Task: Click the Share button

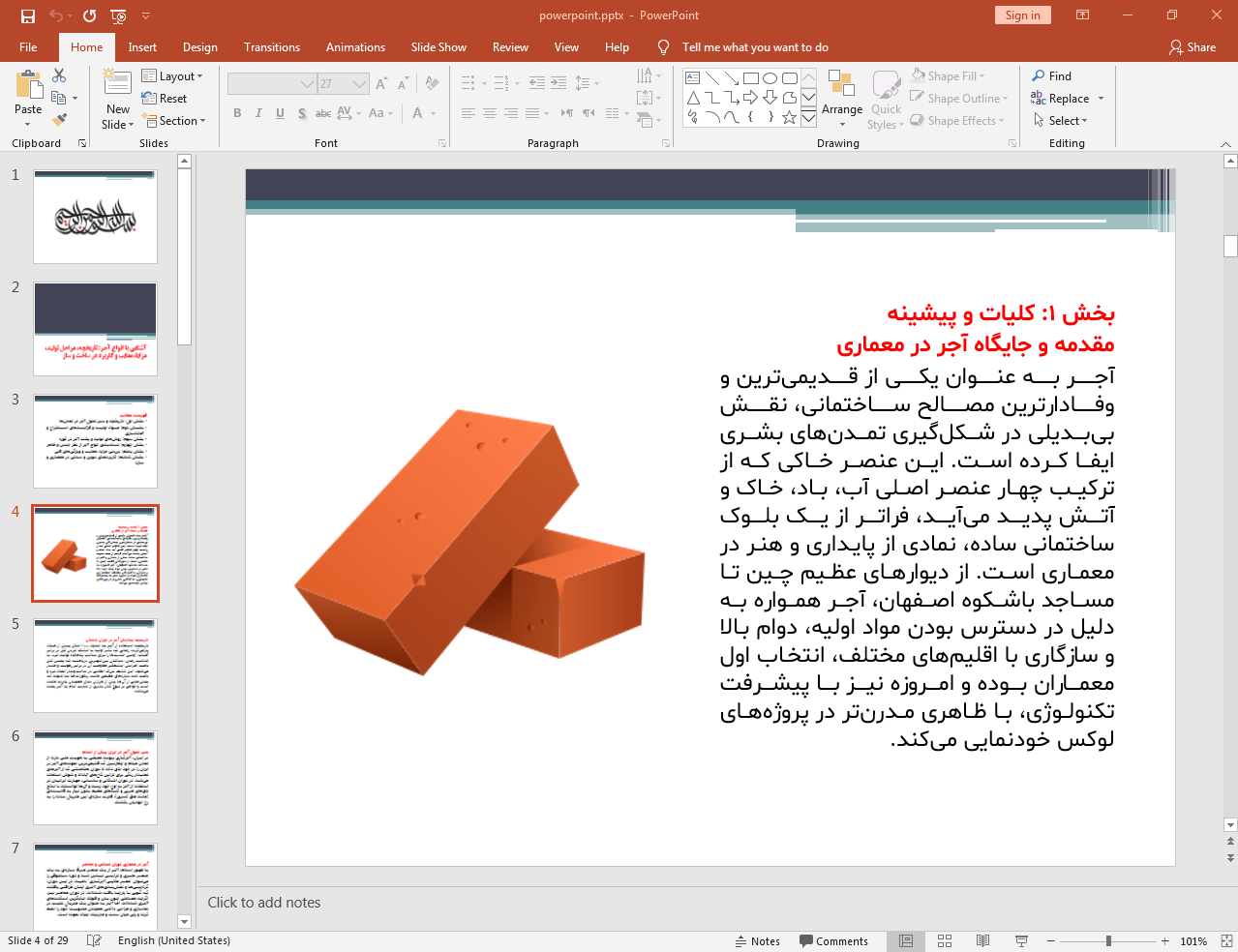Action: [1193, 47]
